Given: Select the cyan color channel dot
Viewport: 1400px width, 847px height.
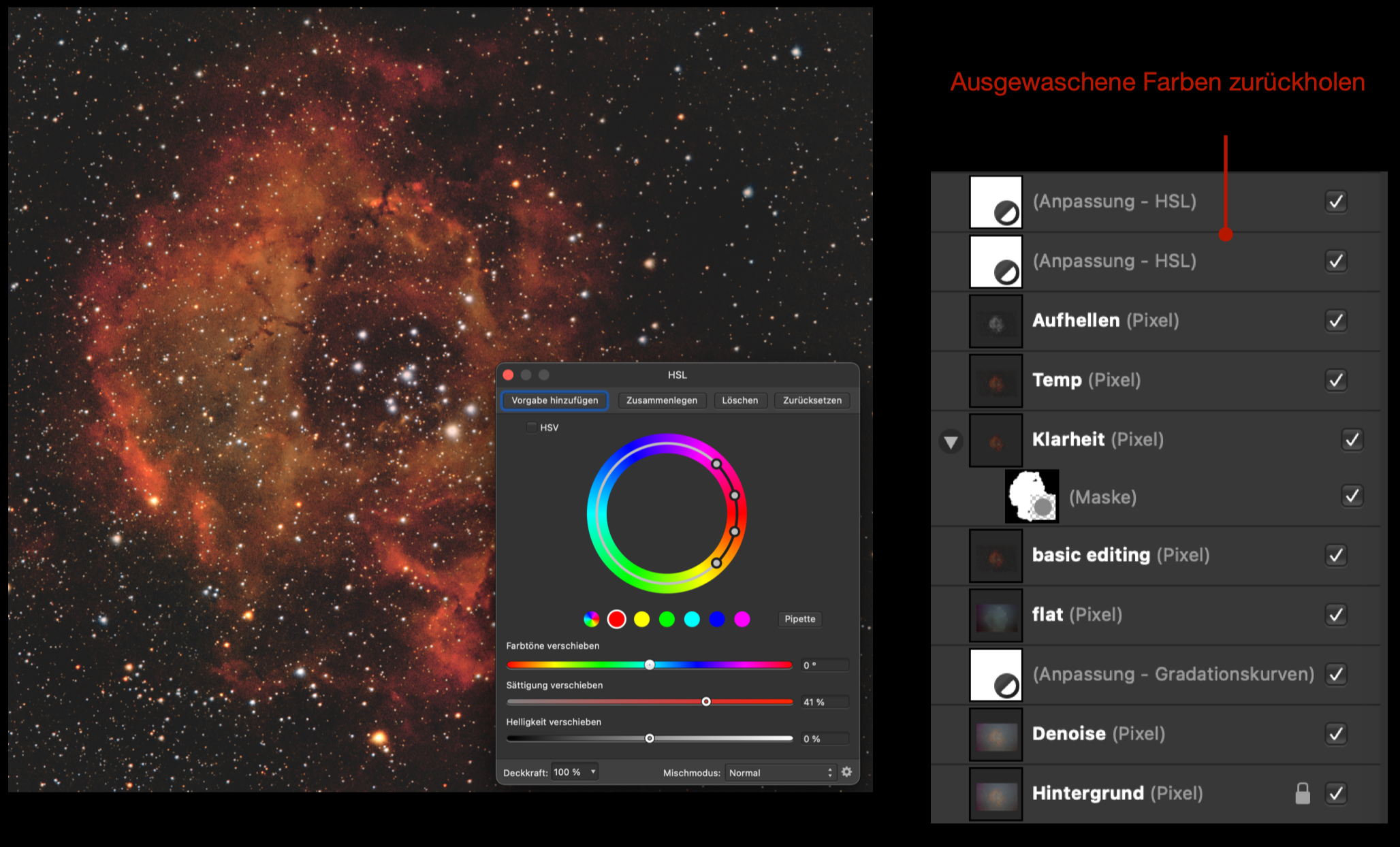Looking at the screenshot, I should coord(692,619).
